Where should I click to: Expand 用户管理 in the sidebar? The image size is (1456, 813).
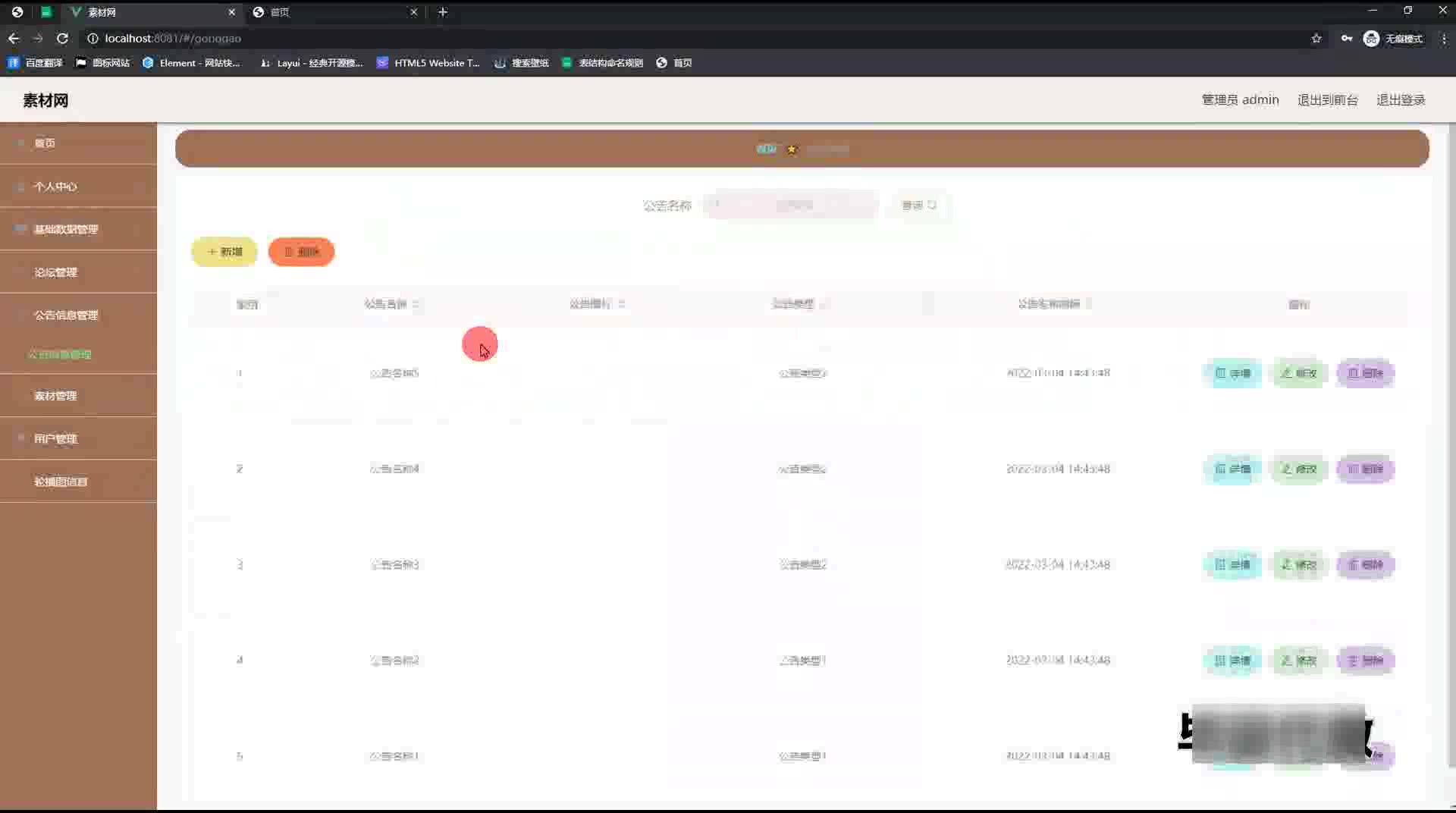78,439
